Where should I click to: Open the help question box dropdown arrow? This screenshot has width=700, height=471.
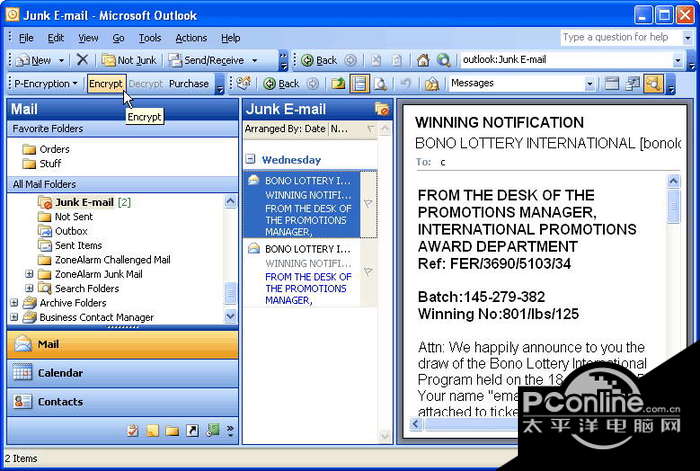point(688,38)
